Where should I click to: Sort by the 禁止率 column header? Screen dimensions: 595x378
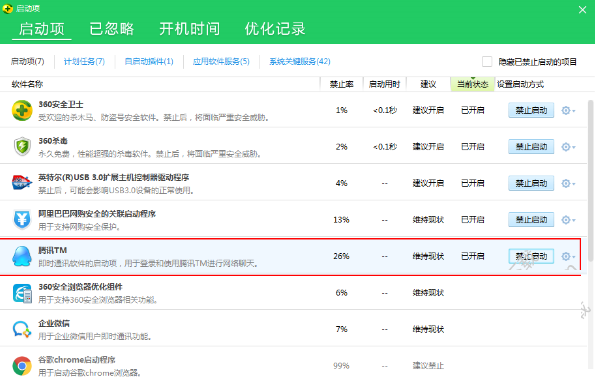click(x=342, y=84)
